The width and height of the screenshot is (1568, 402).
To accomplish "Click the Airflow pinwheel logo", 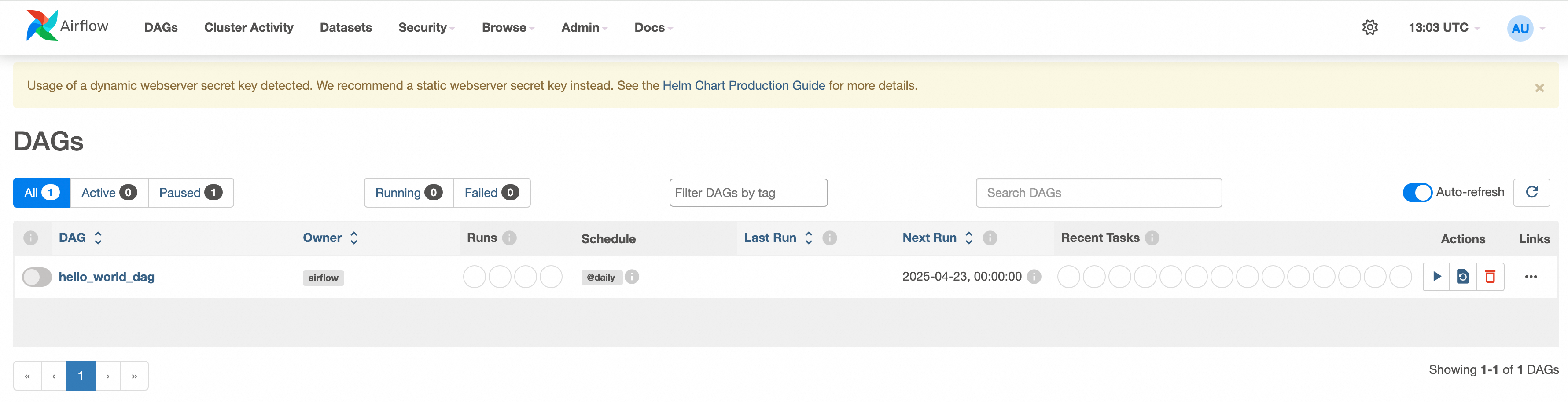I will pyautogui.click(x=42, y=26).
